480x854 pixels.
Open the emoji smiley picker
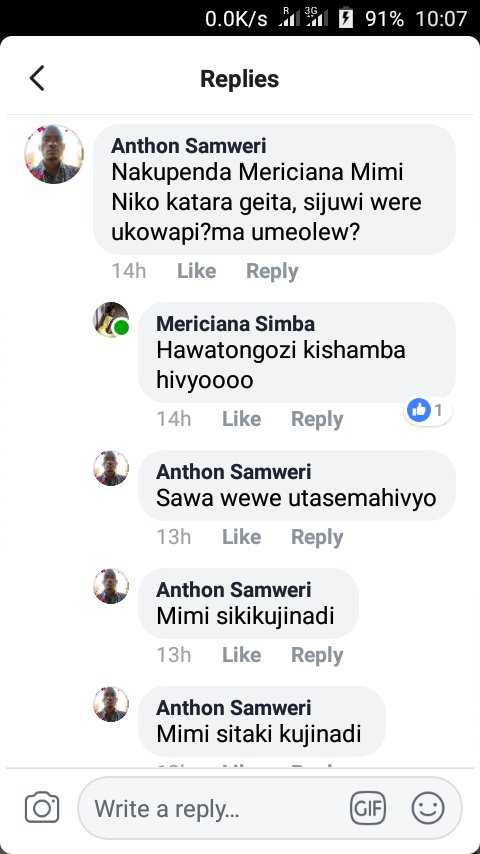[x=428, y=808]
